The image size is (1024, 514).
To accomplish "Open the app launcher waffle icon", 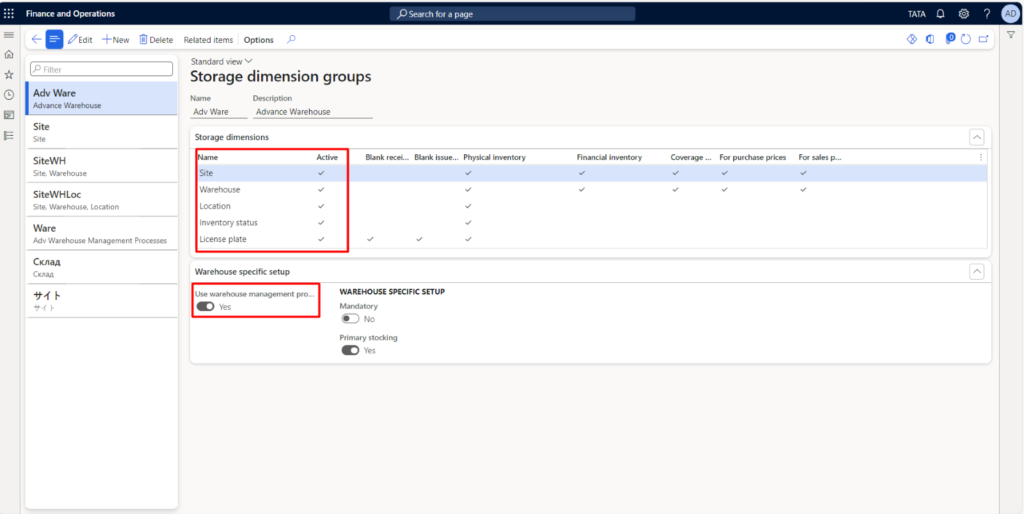I will coord(9,13).
